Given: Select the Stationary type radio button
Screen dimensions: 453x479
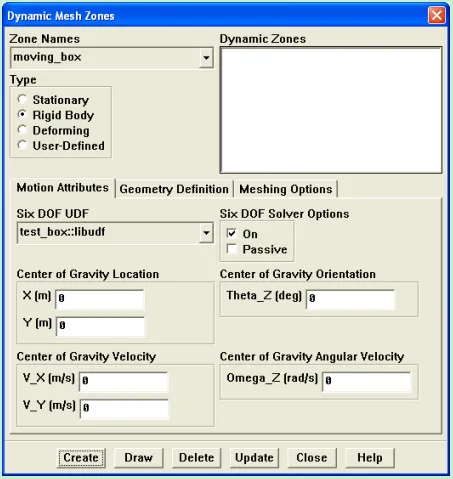Looking at the screenshot, I should point(22,99).
